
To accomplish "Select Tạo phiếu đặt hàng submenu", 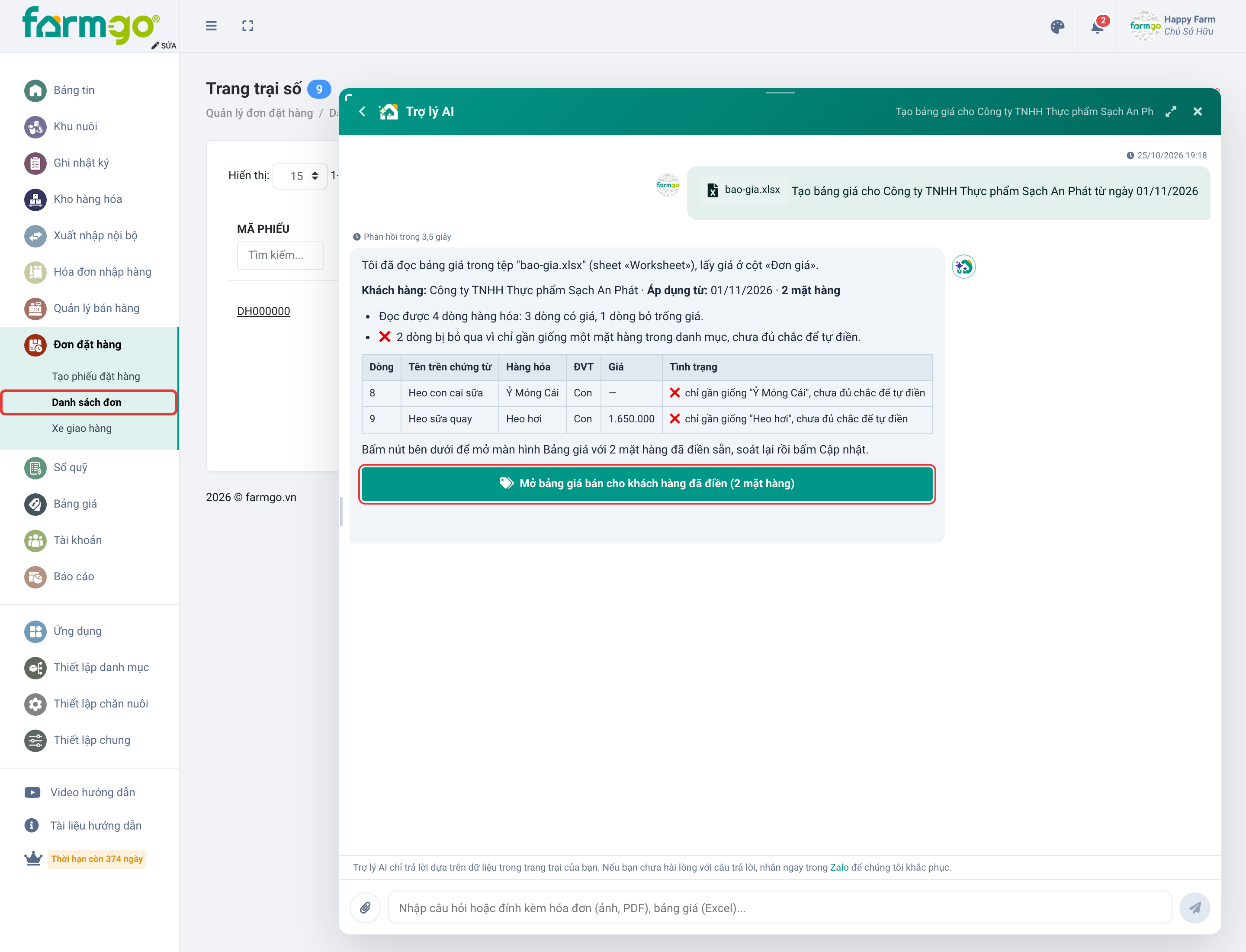I will click(x=96, y=376).
